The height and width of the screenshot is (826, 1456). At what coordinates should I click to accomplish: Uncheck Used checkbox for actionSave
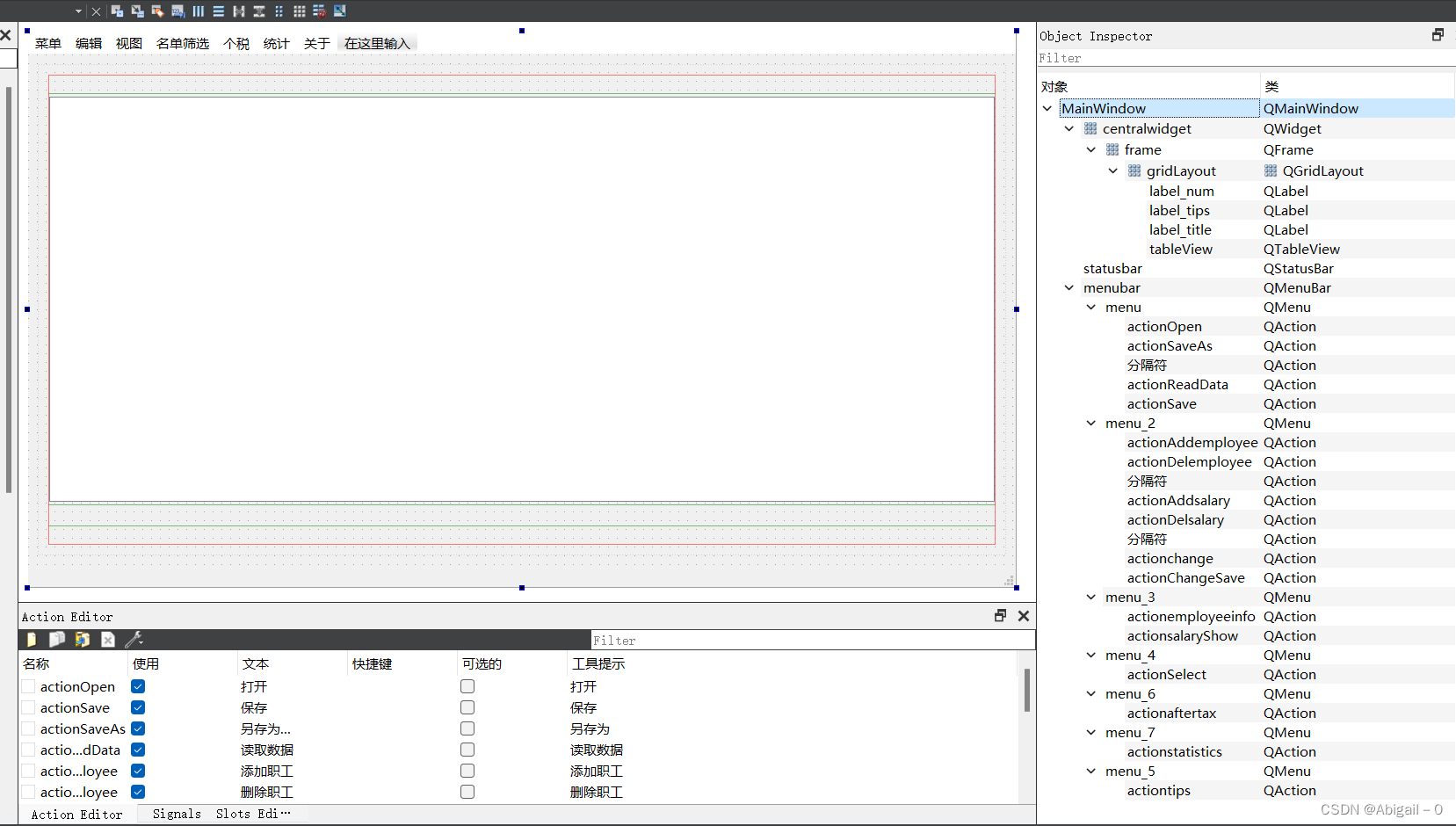(138, 707)
